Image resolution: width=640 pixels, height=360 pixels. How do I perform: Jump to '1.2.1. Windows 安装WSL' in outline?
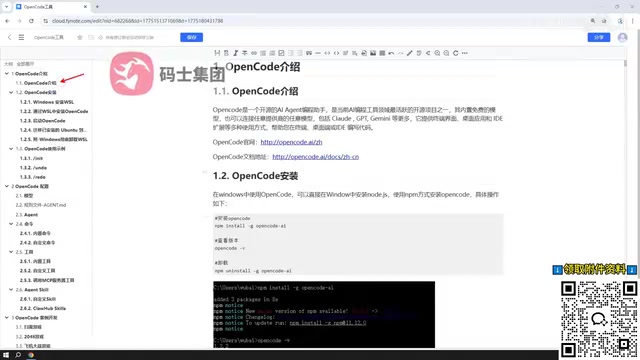[x=47, y=102]
